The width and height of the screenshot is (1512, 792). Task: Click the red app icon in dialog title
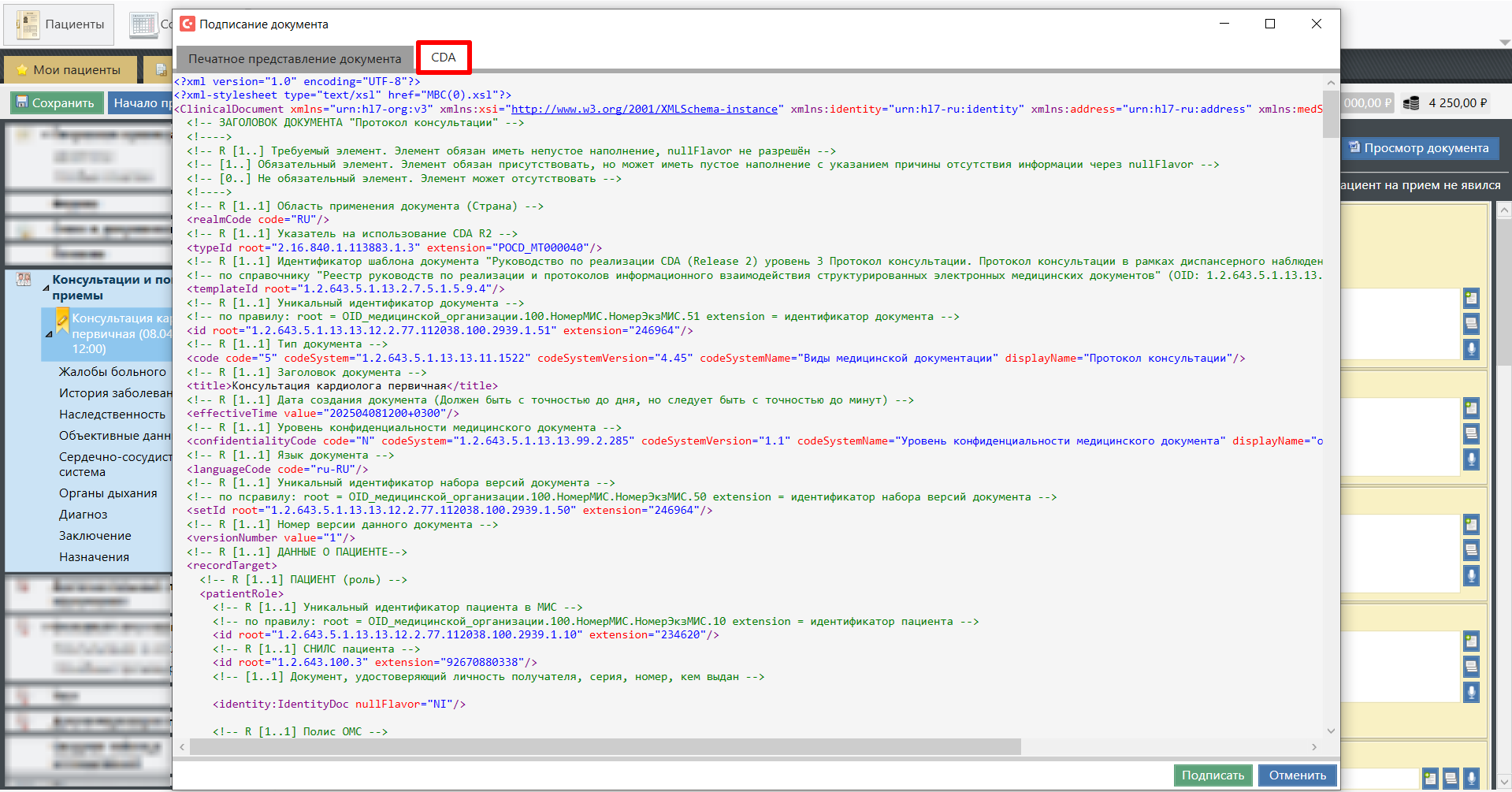pyautogui.click(x=188, y=24)
